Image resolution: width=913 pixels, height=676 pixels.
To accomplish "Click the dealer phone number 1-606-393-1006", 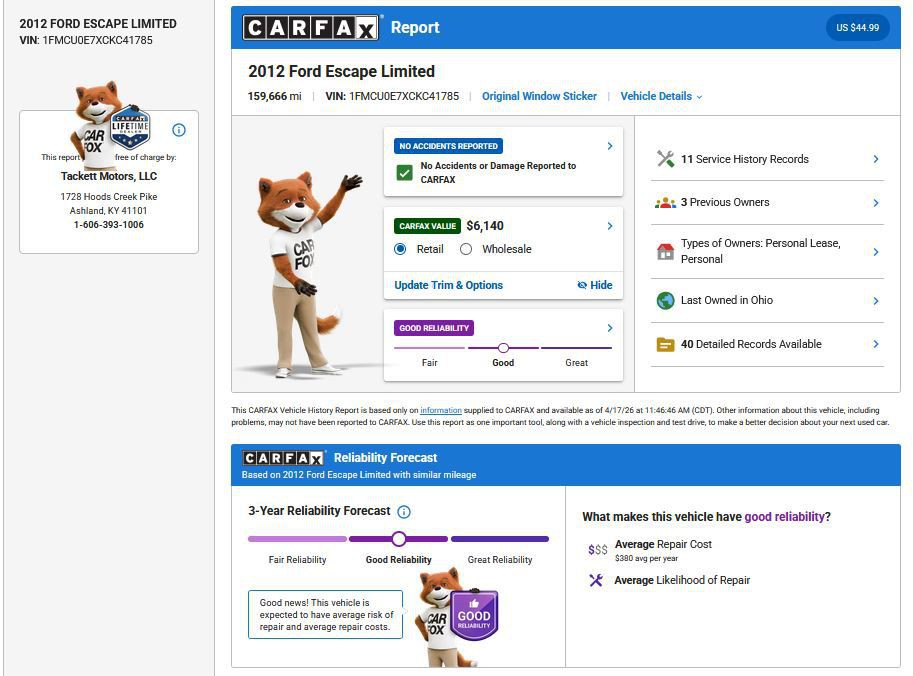I will tap(109, 224).
